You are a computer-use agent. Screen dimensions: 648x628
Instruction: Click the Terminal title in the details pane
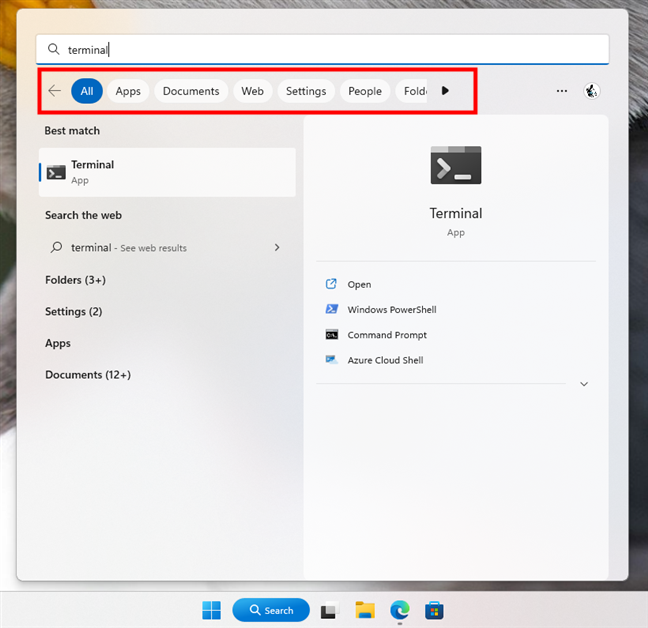pyautogui.click(x=456, y=213)
